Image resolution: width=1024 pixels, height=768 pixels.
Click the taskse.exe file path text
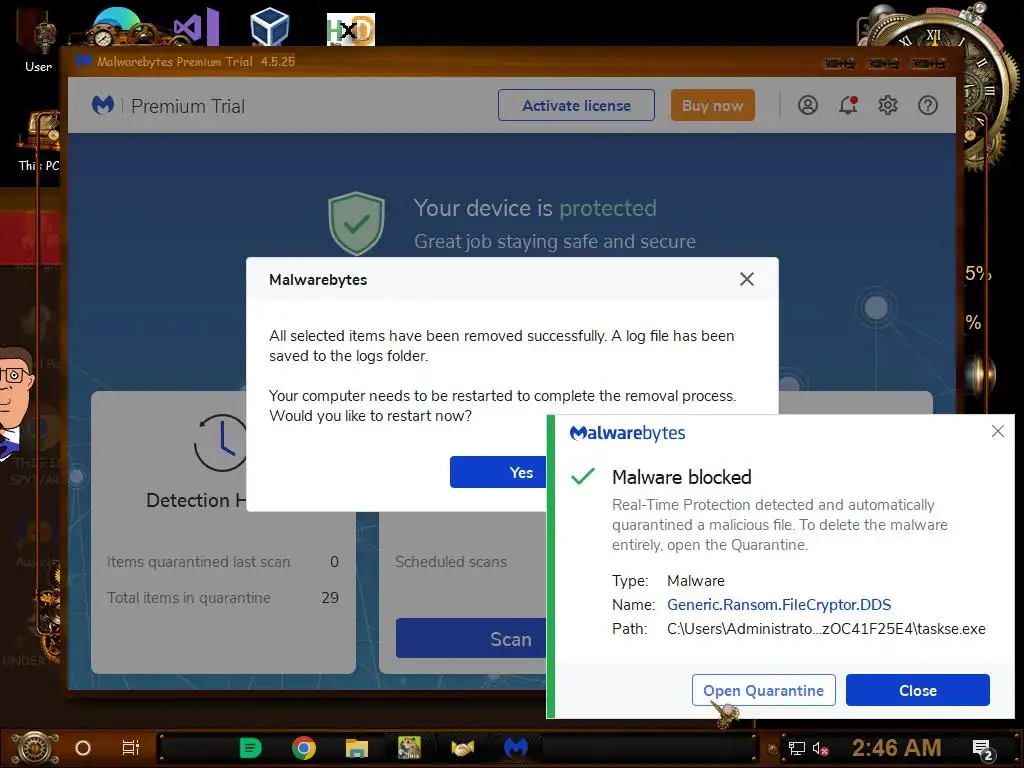click(826, 629)
